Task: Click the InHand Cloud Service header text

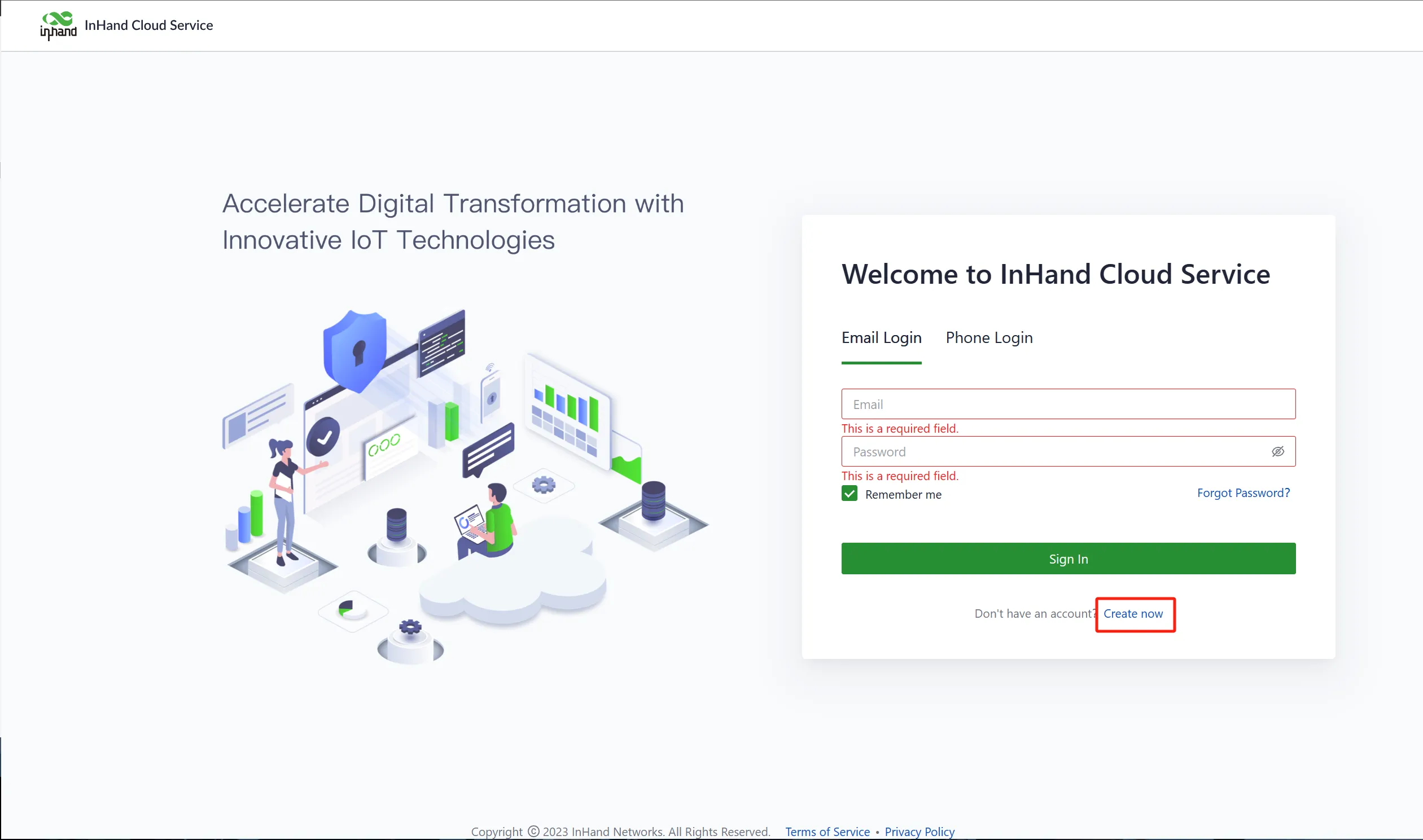Action: pyautogui.click(x=149, y=25)
